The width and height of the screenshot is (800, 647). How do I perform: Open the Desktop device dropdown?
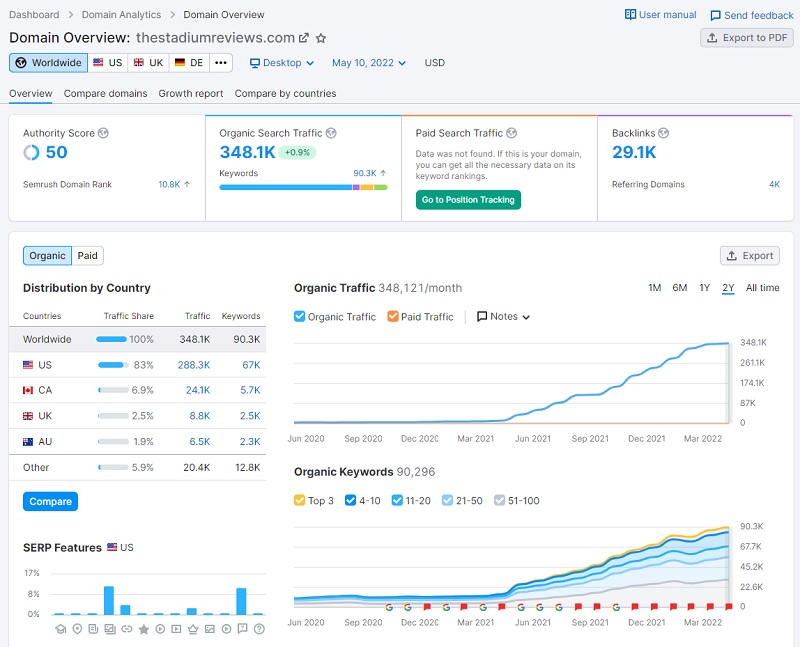click(x=282, y=63)
